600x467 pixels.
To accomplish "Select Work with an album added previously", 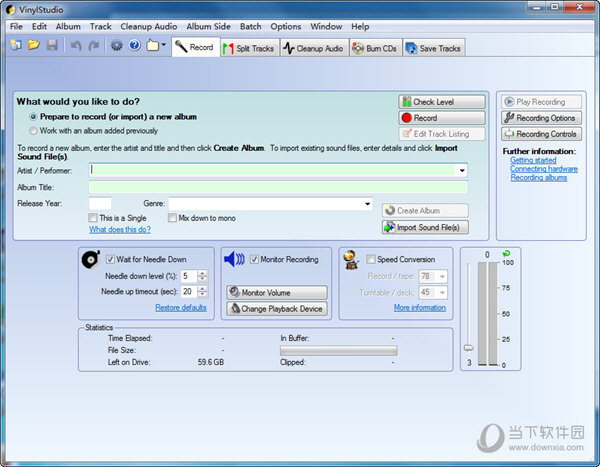I will 34,131.
